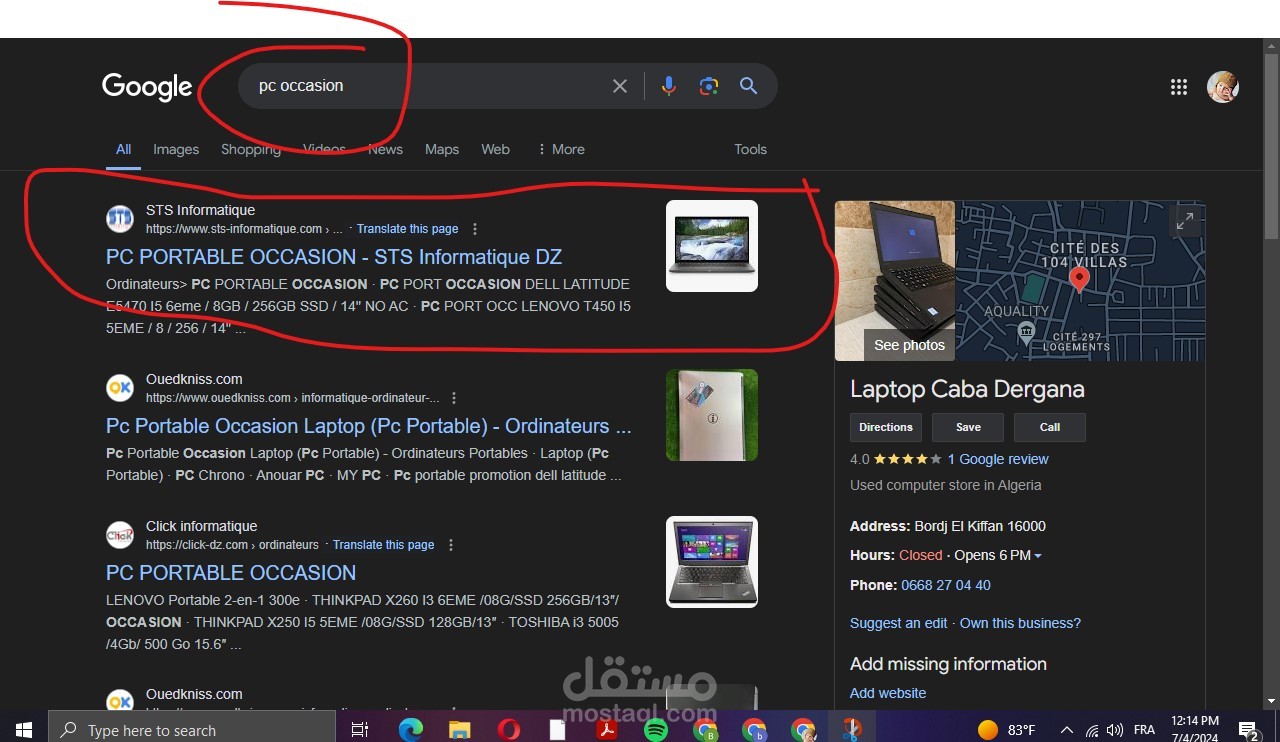
Task: Open the STS Informatique laptop thumbnail
Action: tap(712, 246)
